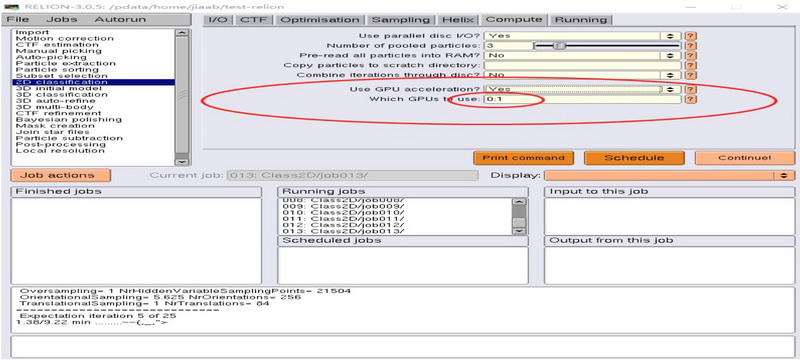Image resolution: width=800 pixels, height=363 pixels.
Task: Switch to the Helix tab
Action: (458, 20)
